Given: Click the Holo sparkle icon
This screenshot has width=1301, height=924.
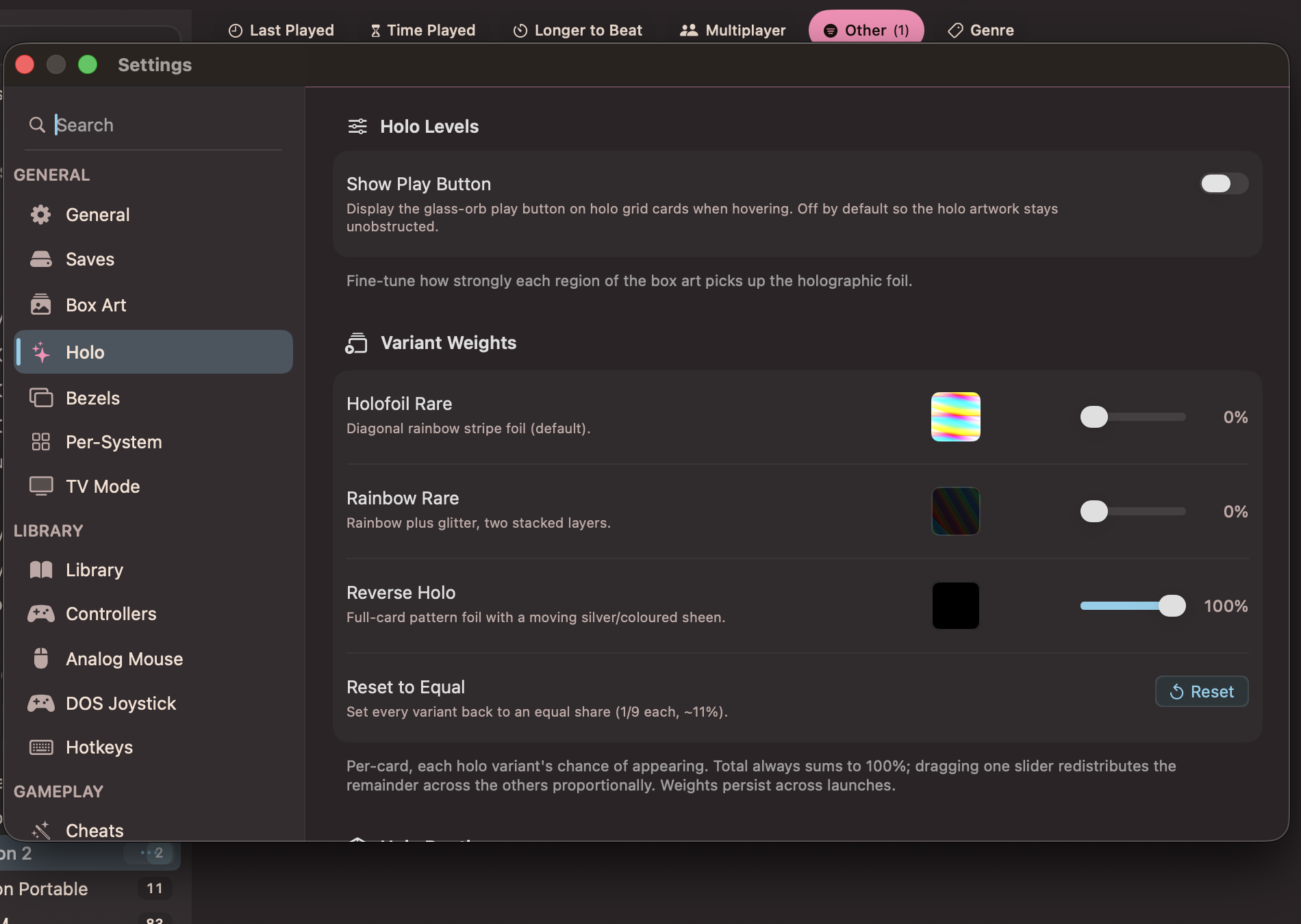Looking at the screenshot, I should point(41,352).
